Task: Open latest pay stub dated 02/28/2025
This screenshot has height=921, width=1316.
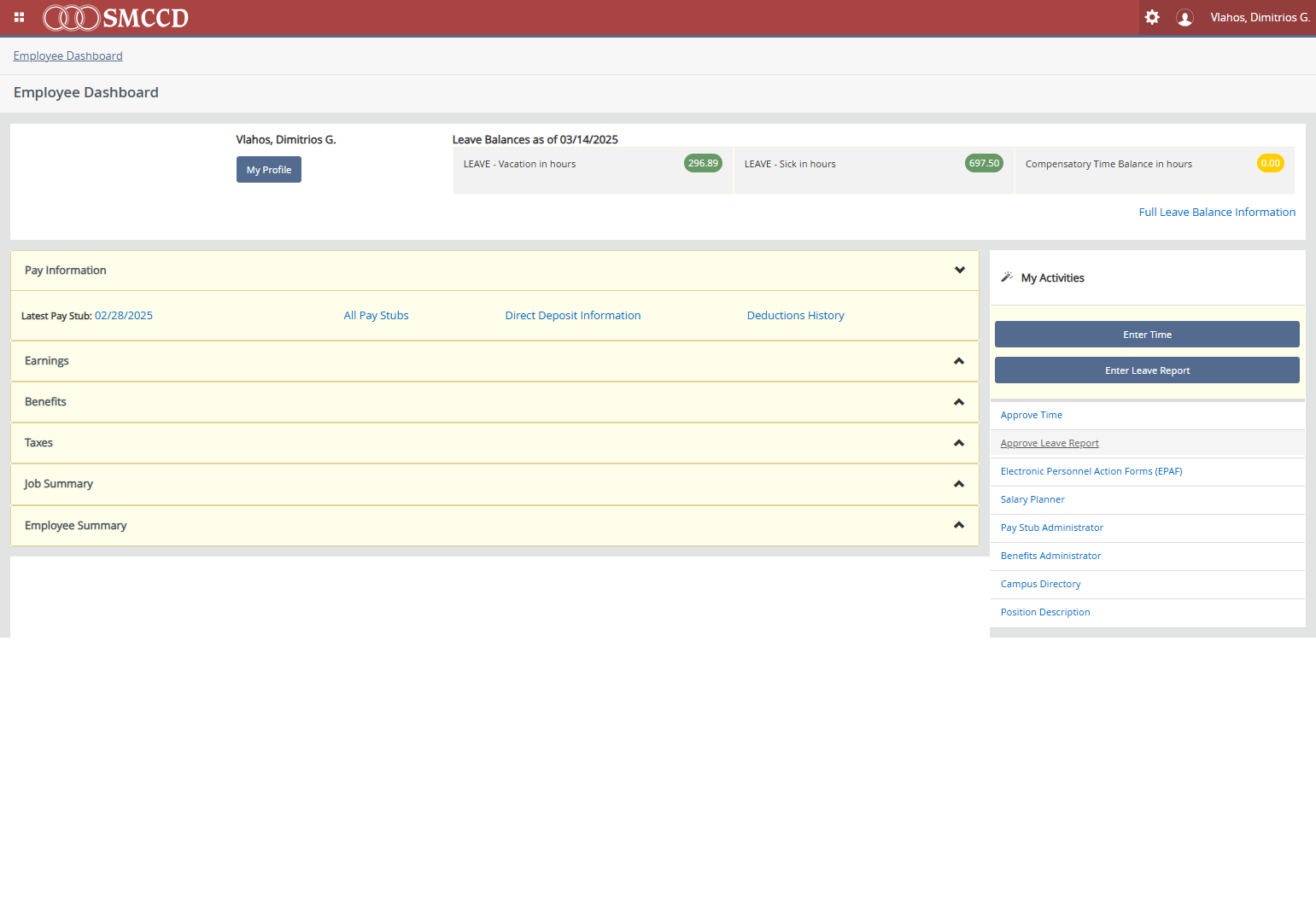Action: click(x=124, y=315)
